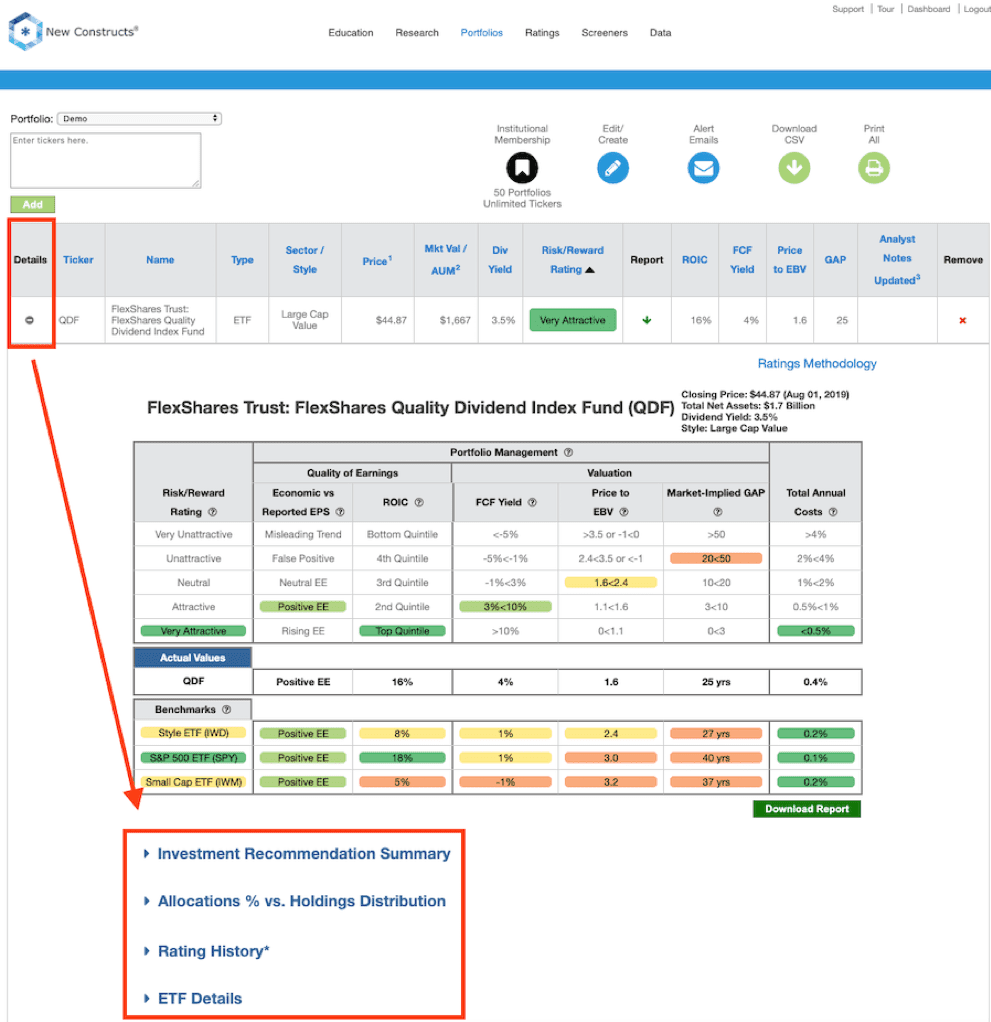Click help icon under Market-Implied GAP
The height and width of the screenshot is (1022, 991).
pyautogui.click(x=717, y=512)
